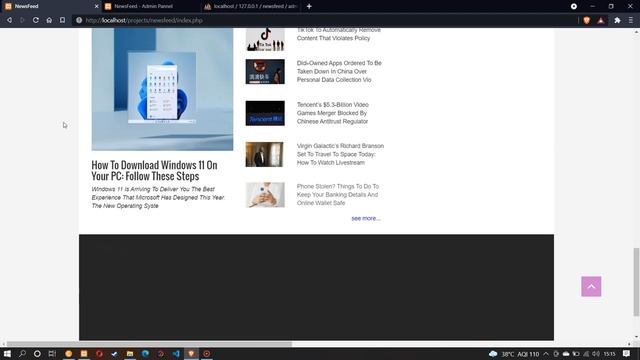Click the pink back-to-top arrow button
Screen dimensions: 640x360
591,286
